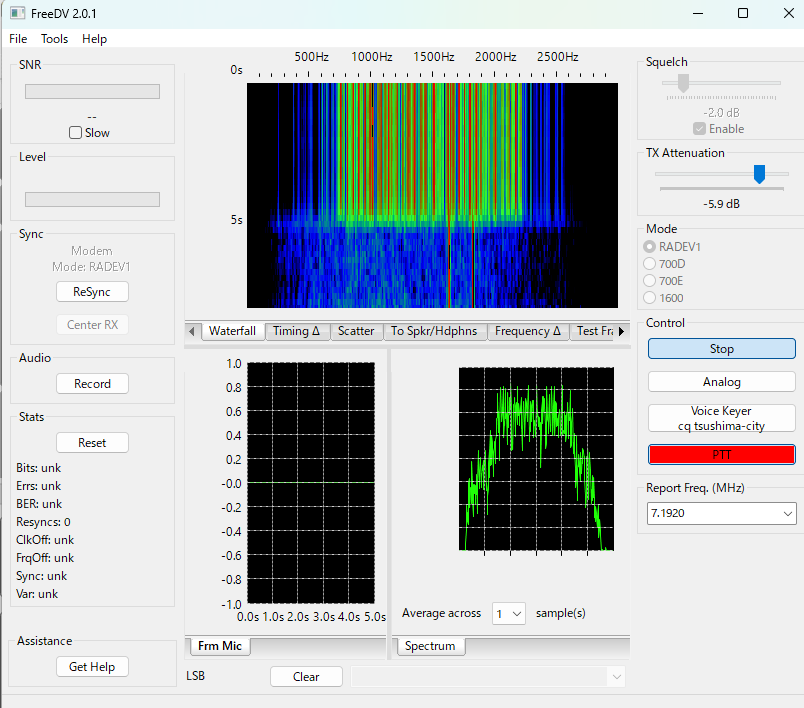Click the FrqOff: unk stat

tap(45, 558)
